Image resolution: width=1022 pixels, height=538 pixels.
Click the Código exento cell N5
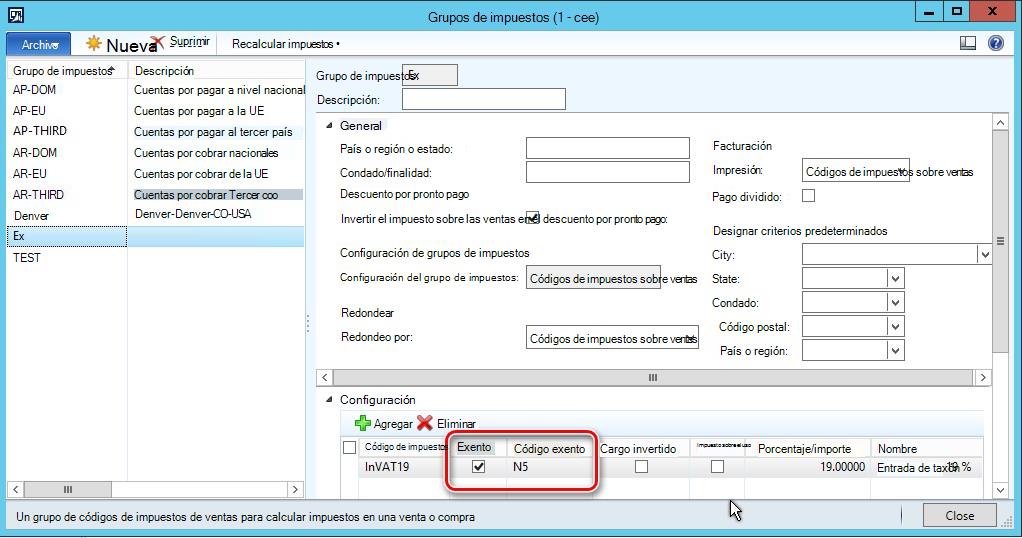coord(549,467)
